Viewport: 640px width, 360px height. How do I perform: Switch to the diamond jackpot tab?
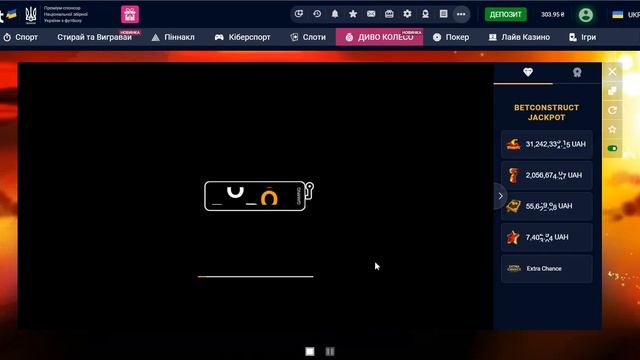tap(528, 73)
